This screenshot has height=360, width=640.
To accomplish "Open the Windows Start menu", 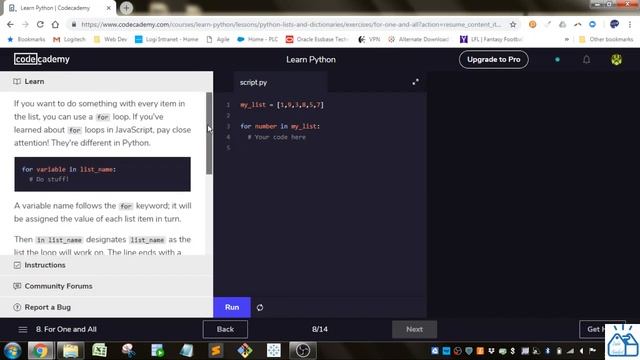I will (x=12, y=351).
